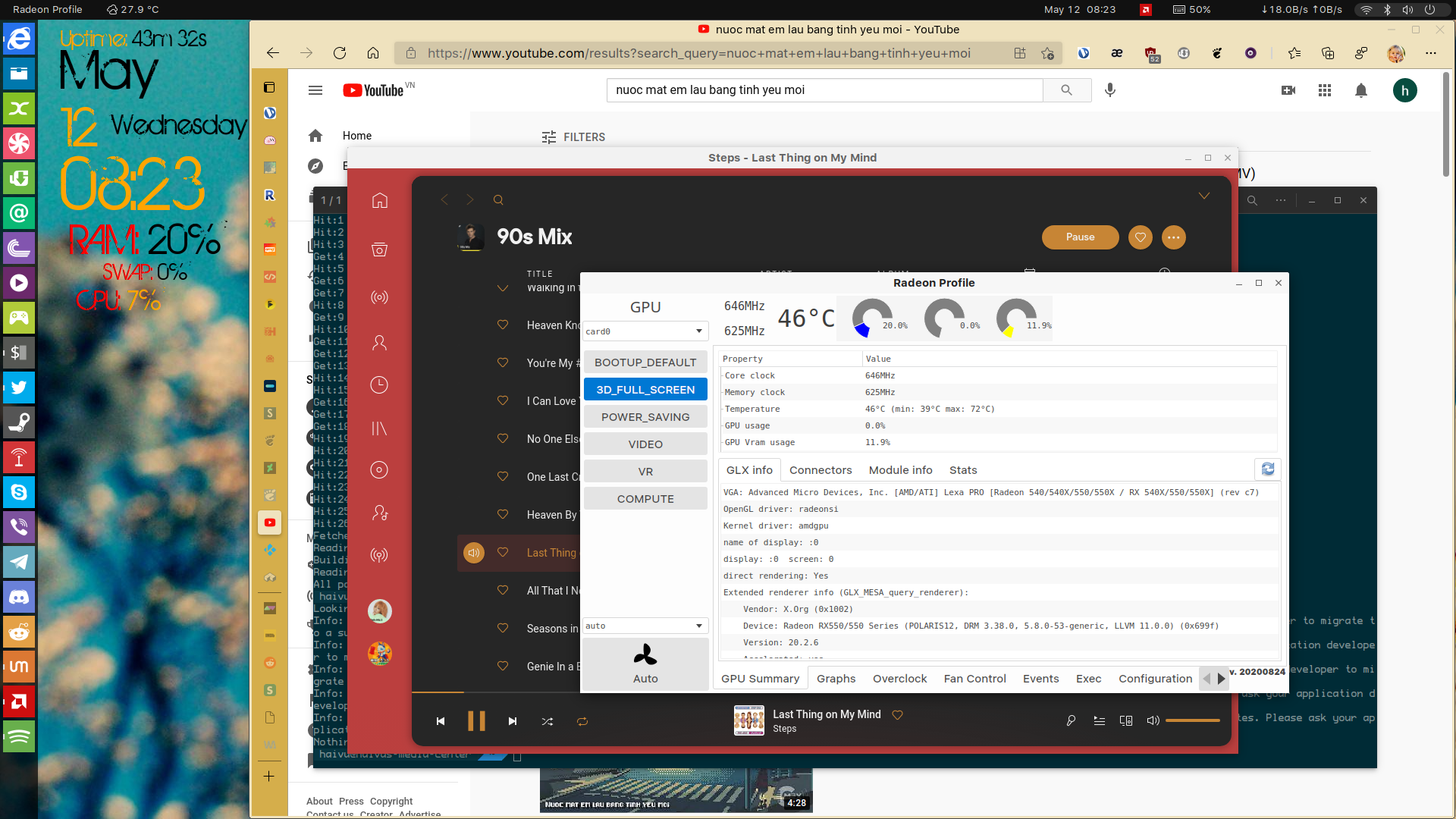This screenshot has width=1456, height=819.
Task: Adjust the player volume slider
Action: 1192,720
